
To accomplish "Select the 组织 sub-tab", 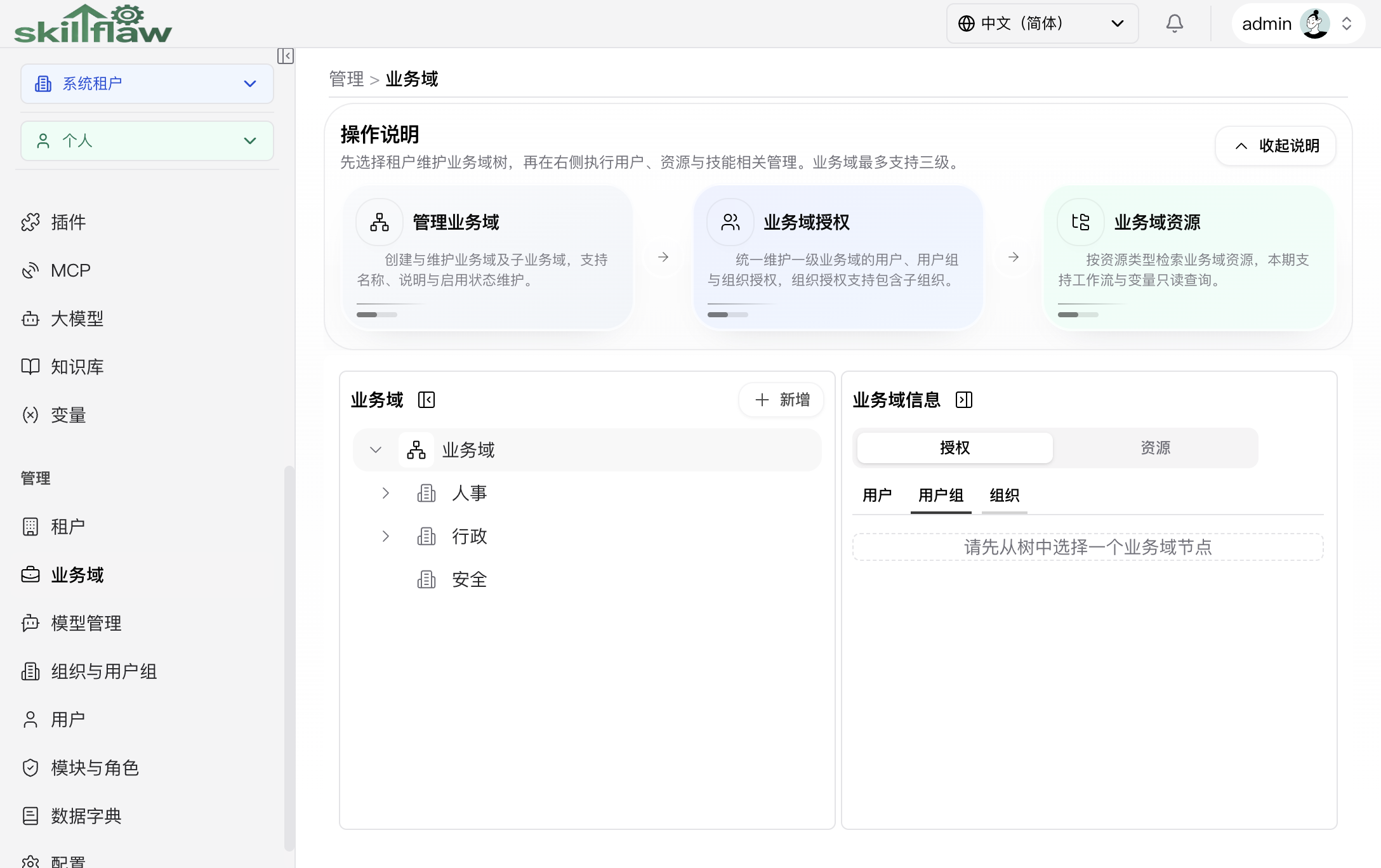I will [x=1004, y=495].
